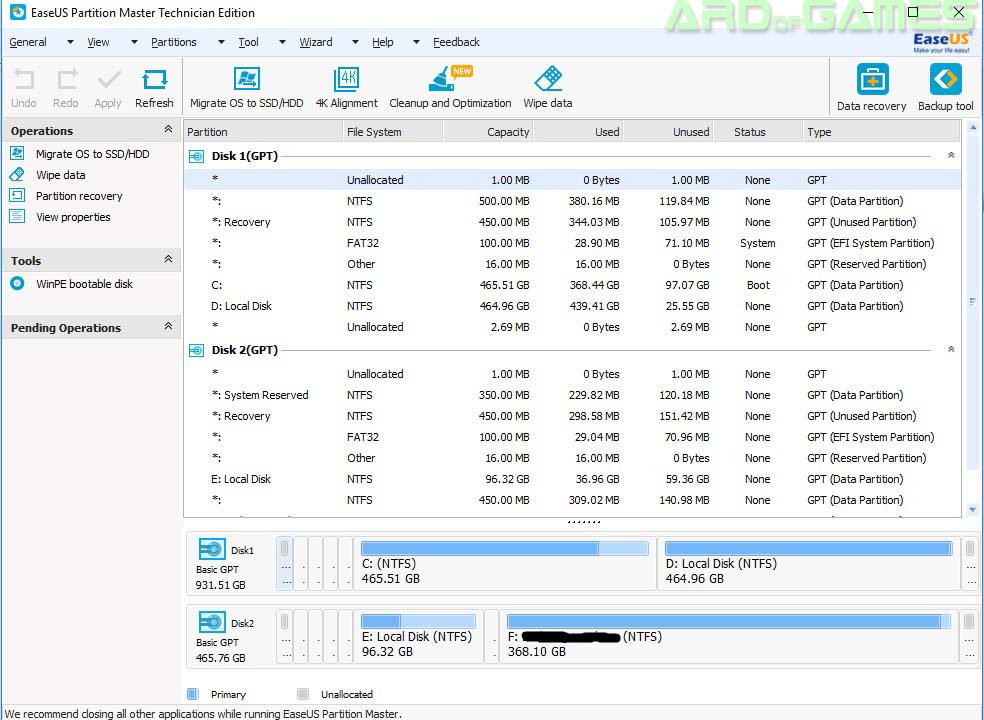This screenshot has height=720, width=984.
Task: Click the Apply checkmark icon
Action: 109,80
